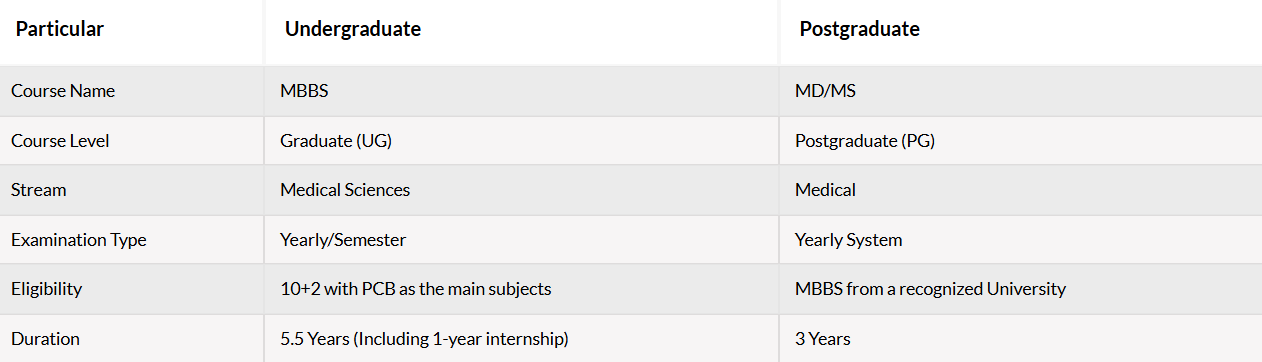Click the Particular column header
This screenshot has width=1262, height=362.
[59, 29]
